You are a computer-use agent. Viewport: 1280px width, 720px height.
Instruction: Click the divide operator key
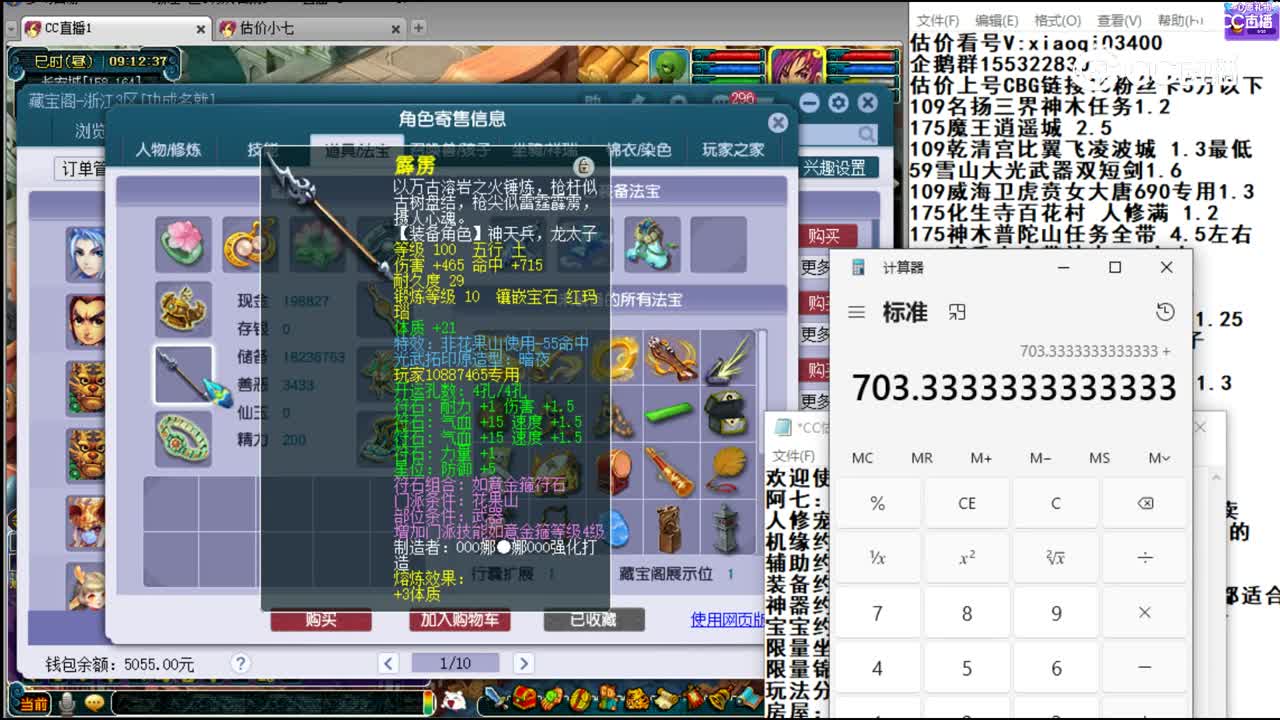point(1145,558)
